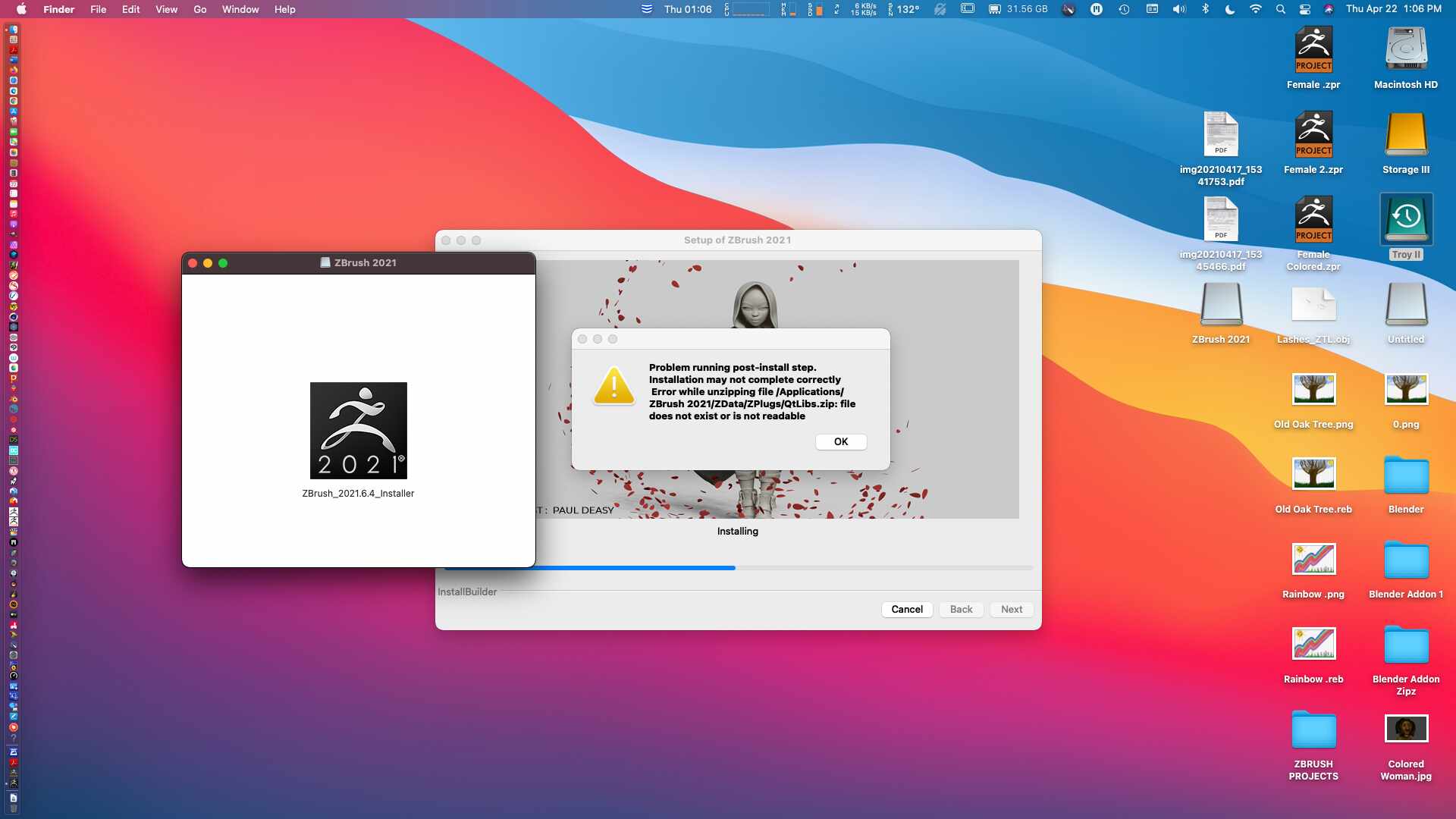Select the Untitled drive icon

[x=1406, y=305]
